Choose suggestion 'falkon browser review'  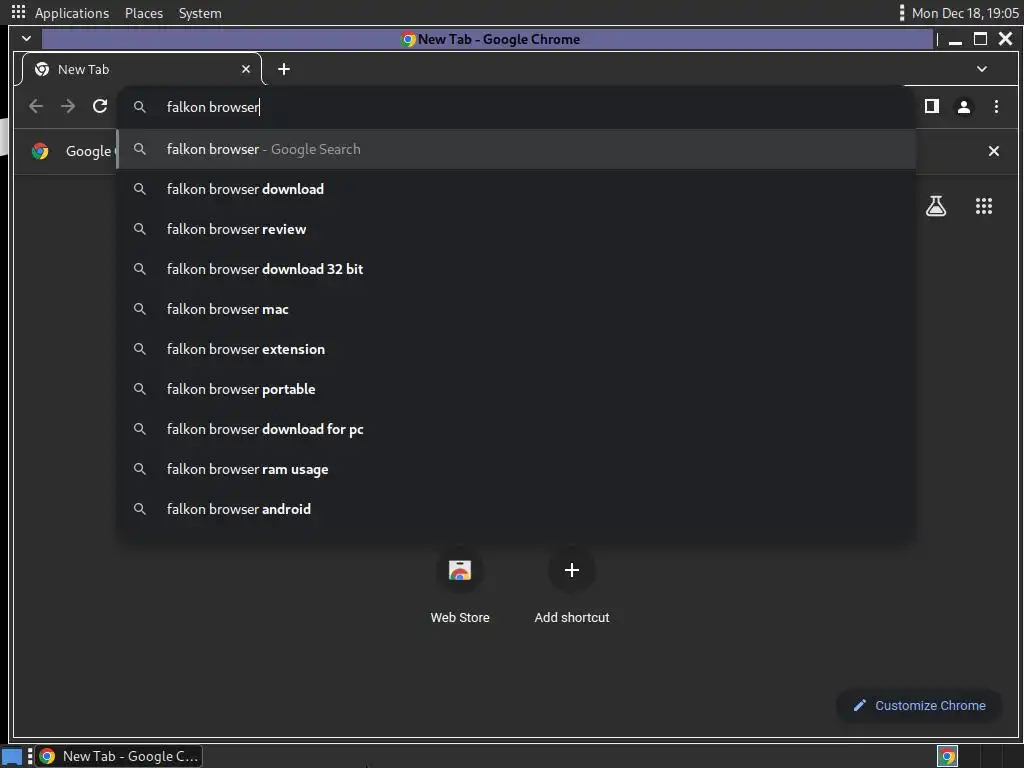[516, 229]
